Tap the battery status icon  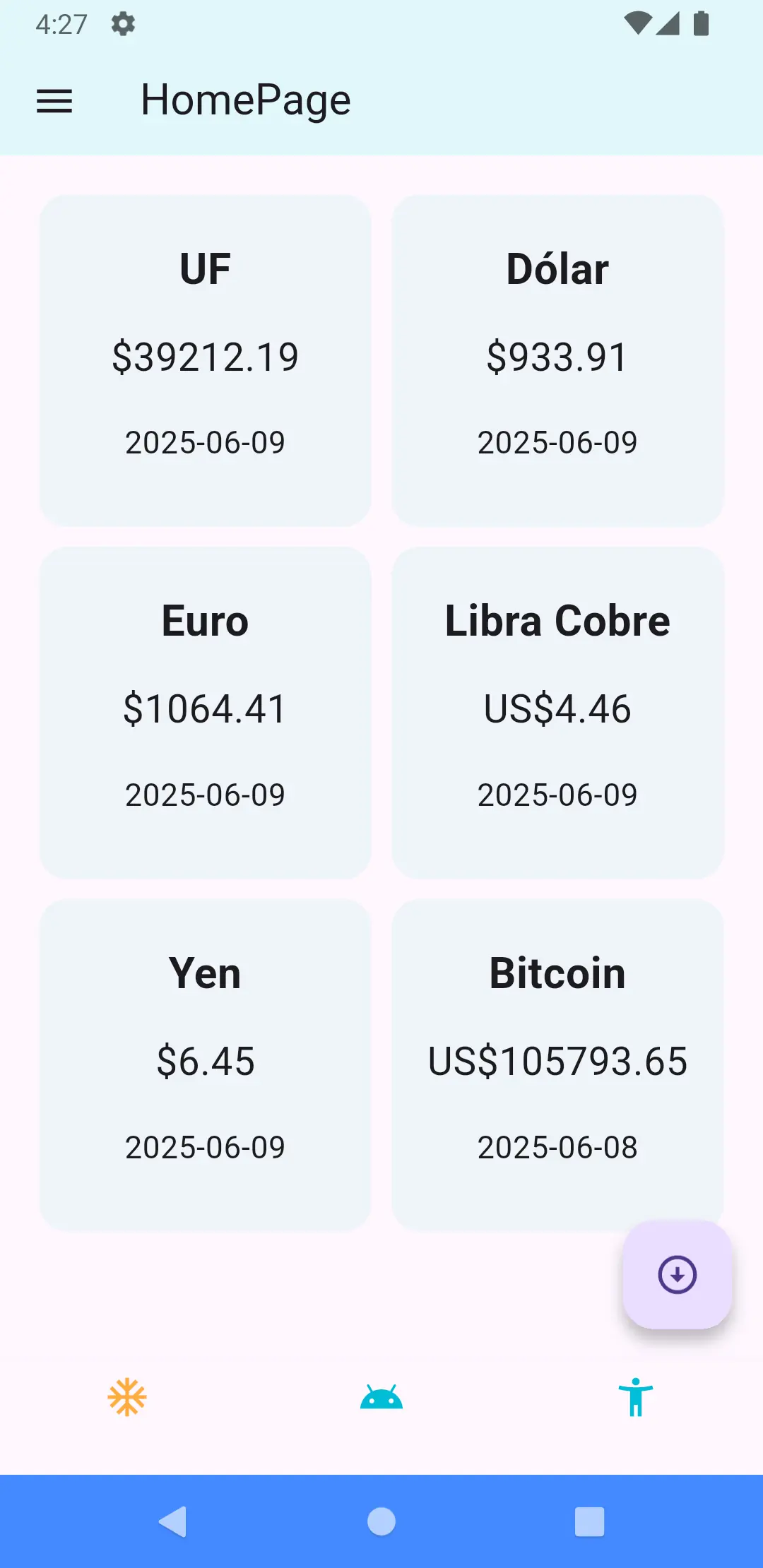pyautogui.click(x=701, y=24)
